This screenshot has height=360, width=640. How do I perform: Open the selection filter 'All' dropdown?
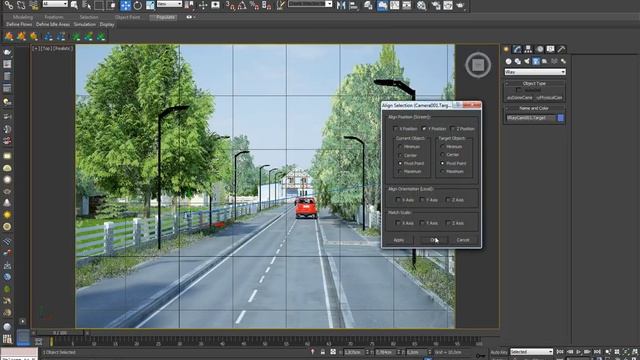[55, 4]
